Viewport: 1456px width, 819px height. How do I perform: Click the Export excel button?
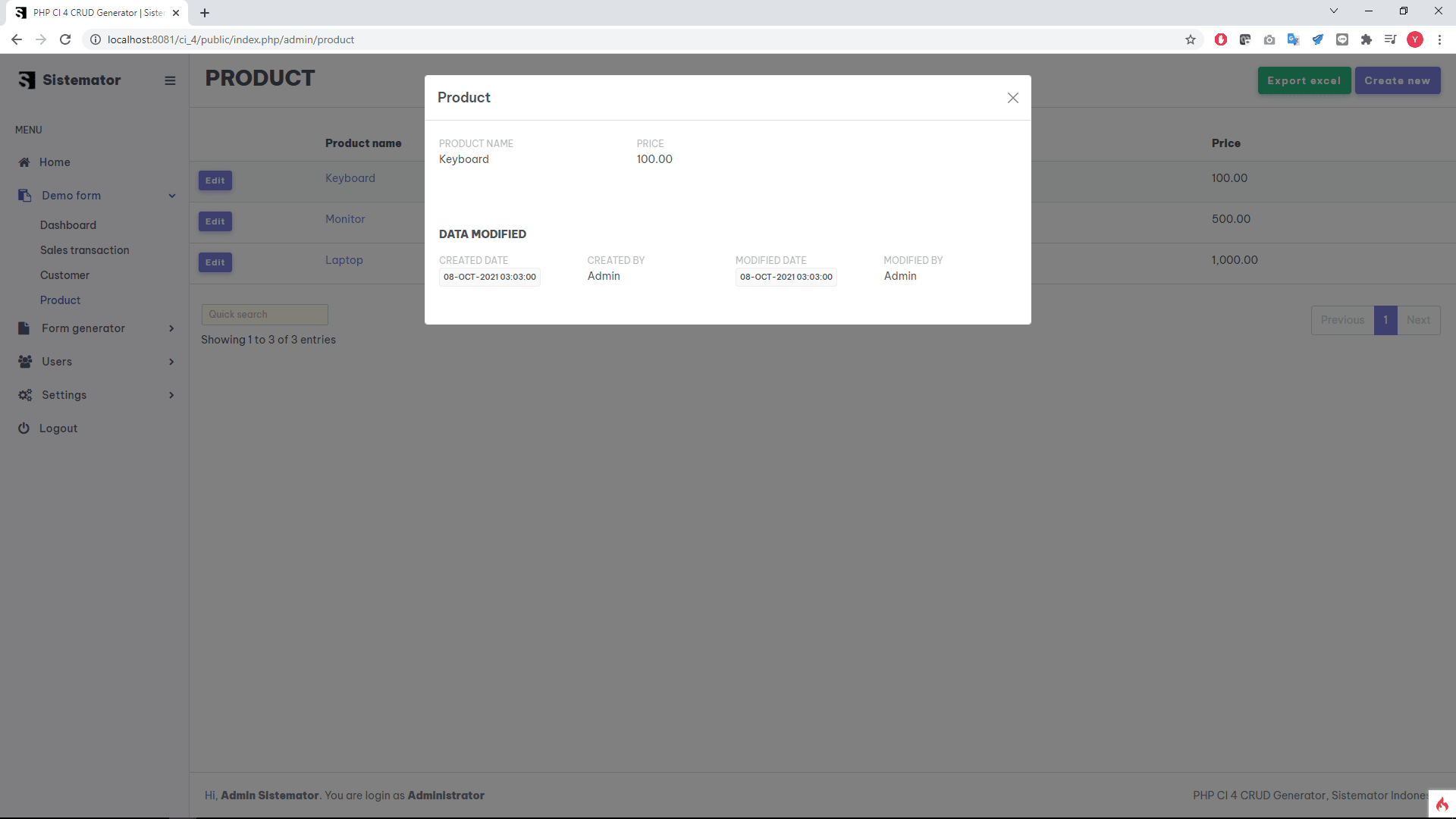click(1304, 81)
